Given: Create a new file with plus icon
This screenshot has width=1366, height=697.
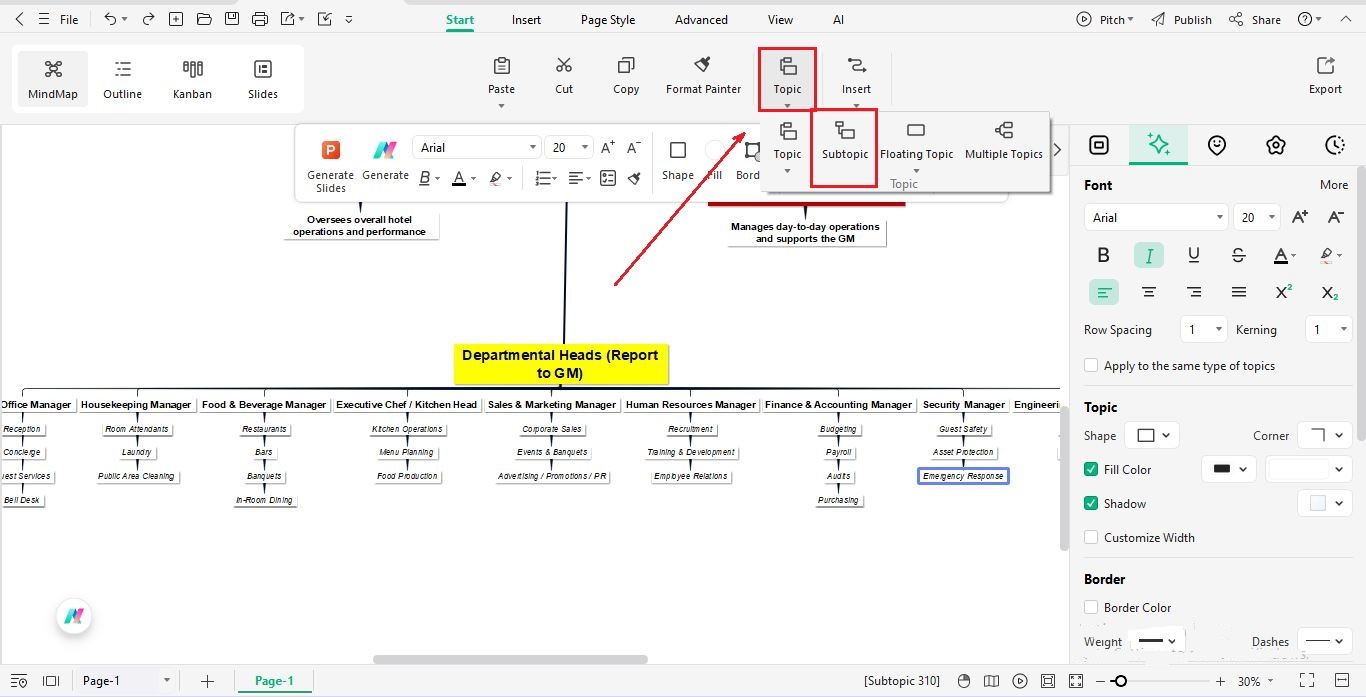Looking at the screenshot, I should 176,19.
